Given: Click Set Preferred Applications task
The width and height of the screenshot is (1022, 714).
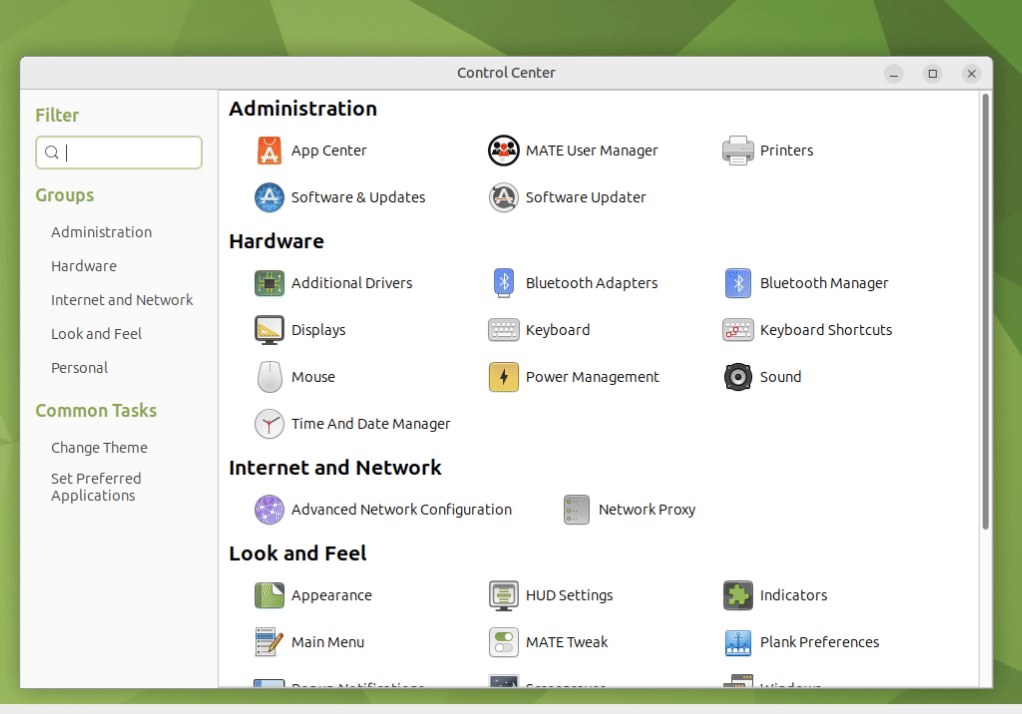Looking at the screenshot, I should click(x=96, y=487).
